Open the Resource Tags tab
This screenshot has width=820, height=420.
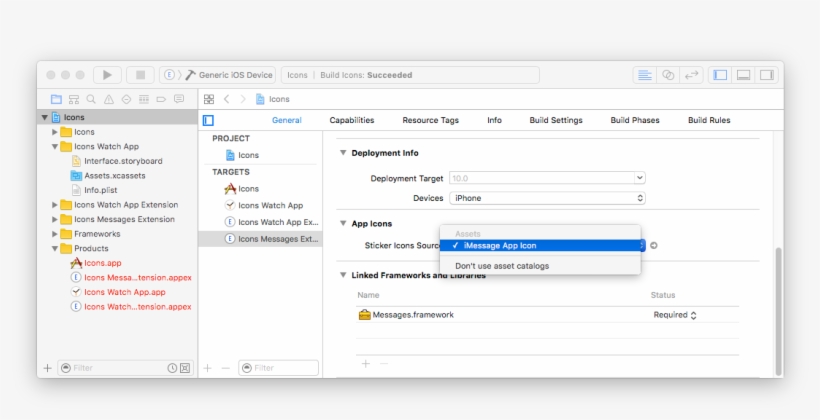point(430,120)
